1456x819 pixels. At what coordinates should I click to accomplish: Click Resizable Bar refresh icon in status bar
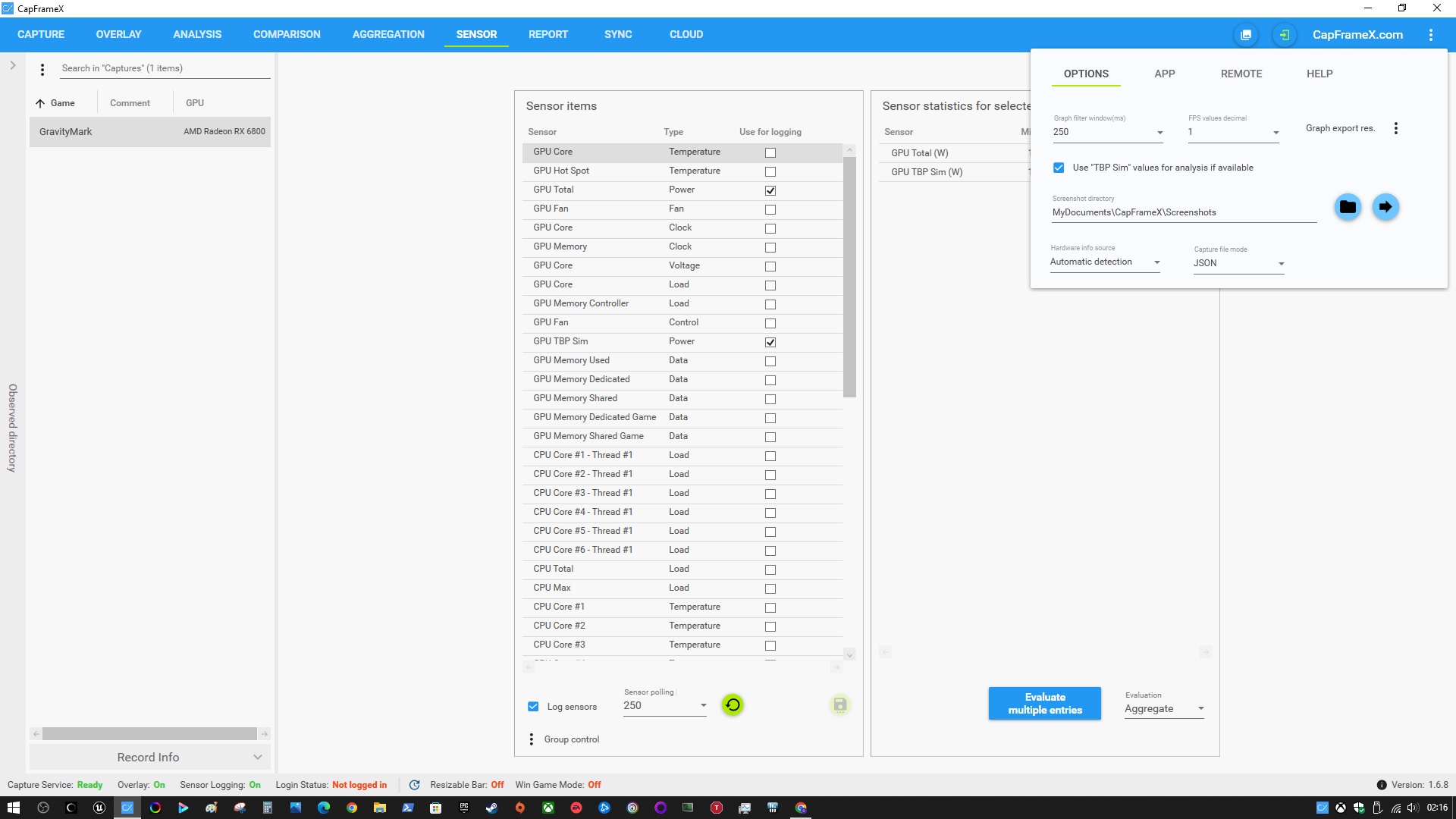coord(414,785)
